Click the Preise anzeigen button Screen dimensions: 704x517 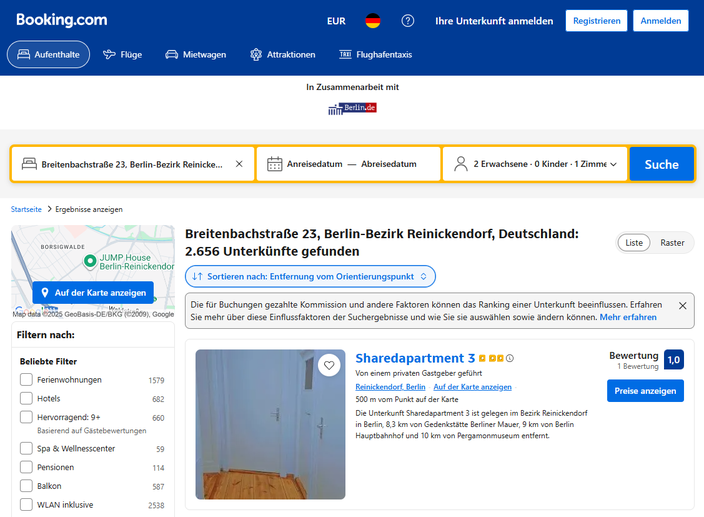click(x=645, y=391)
